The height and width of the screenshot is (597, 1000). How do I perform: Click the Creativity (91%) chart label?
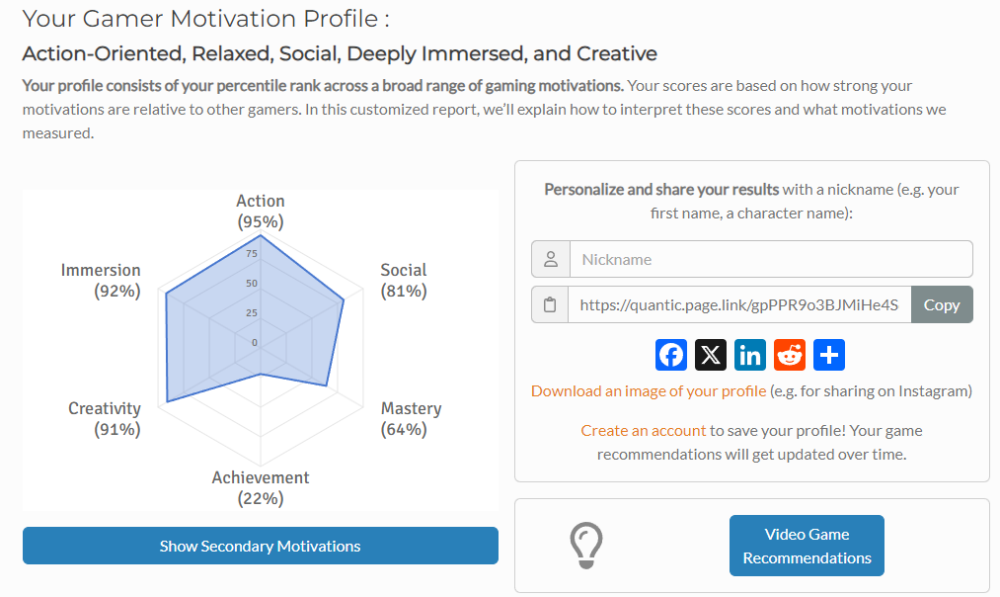tap(105, 418)
